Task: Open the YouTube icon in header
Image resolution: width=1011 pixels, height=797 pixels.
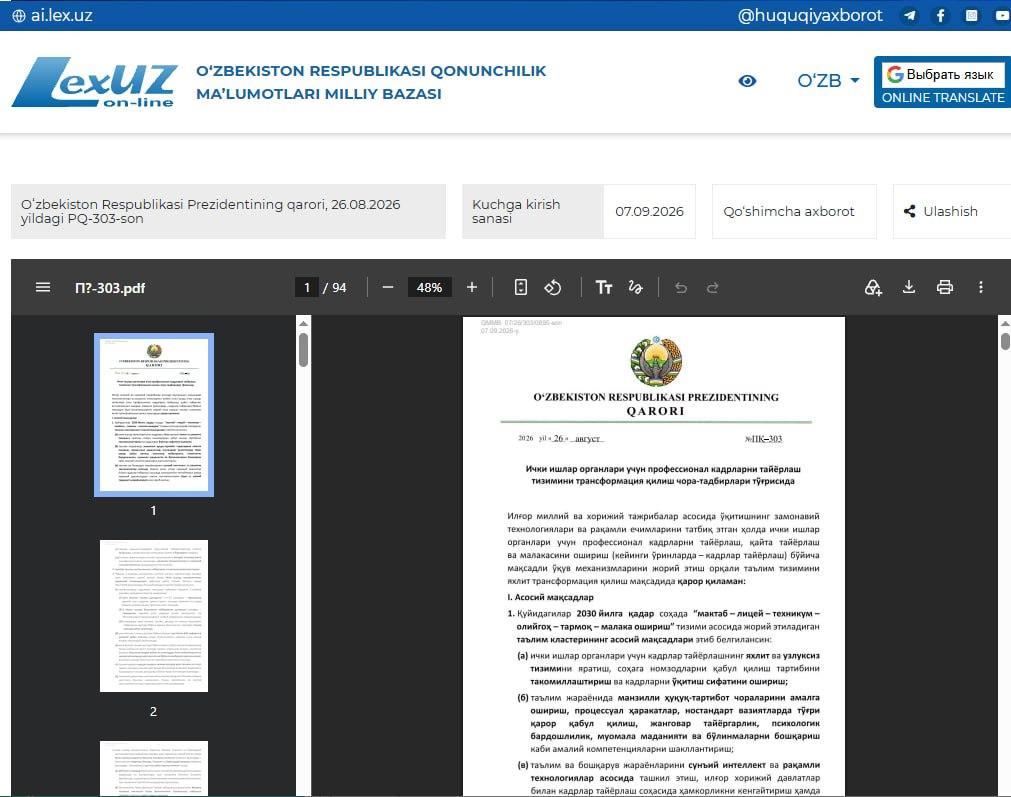Action: pyautogui.click(x=1003, y=15)
